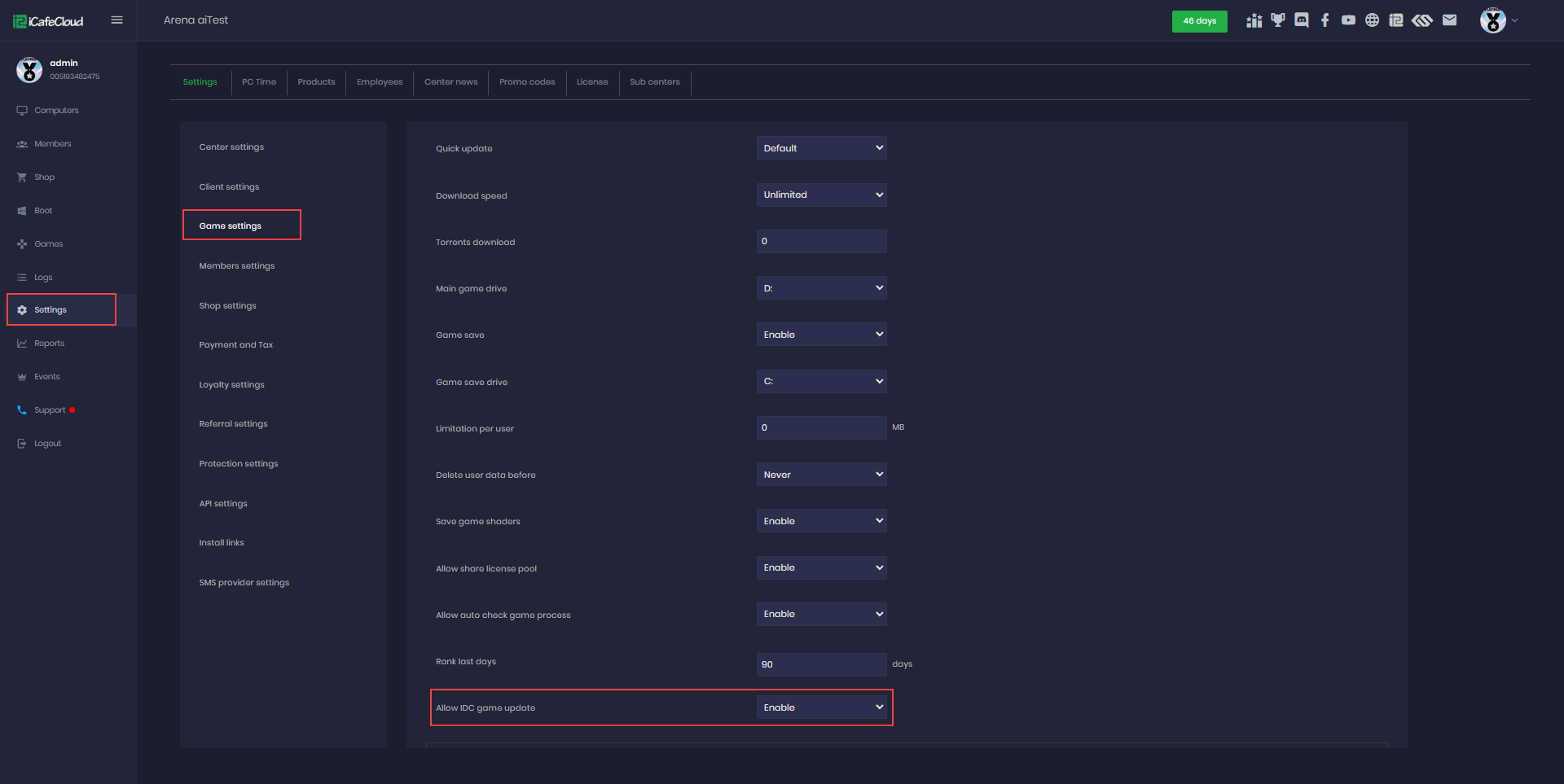Screen dimensions: 1564x784
Task: Expand the profile avatar dropdown arrow
Action: coord(1514,21)
